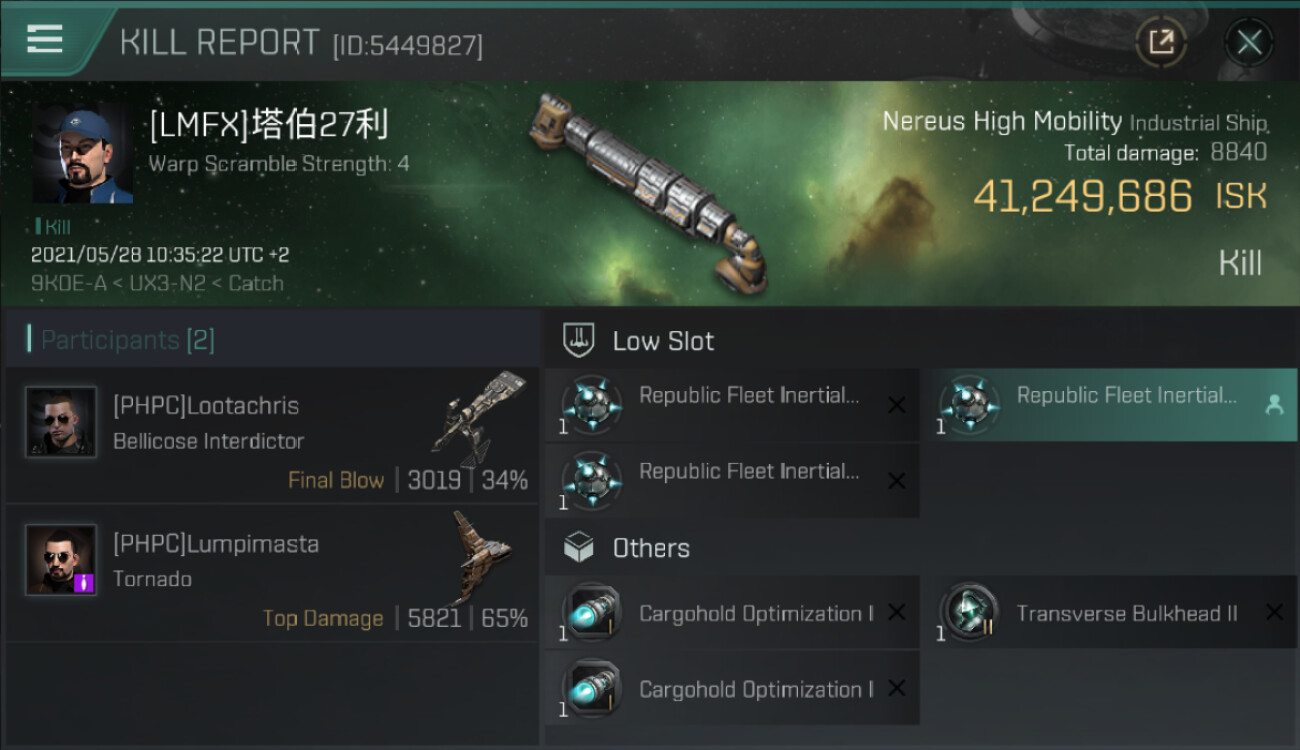Click the first Cargohold Optimization I rig icon
The height and width of the screenshot is (750, 1300).
click(591, 613)
